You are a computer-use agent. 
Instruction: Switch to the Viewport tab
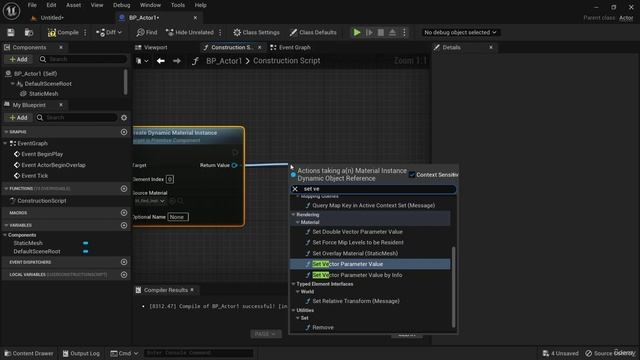click(x=151, y=47)
